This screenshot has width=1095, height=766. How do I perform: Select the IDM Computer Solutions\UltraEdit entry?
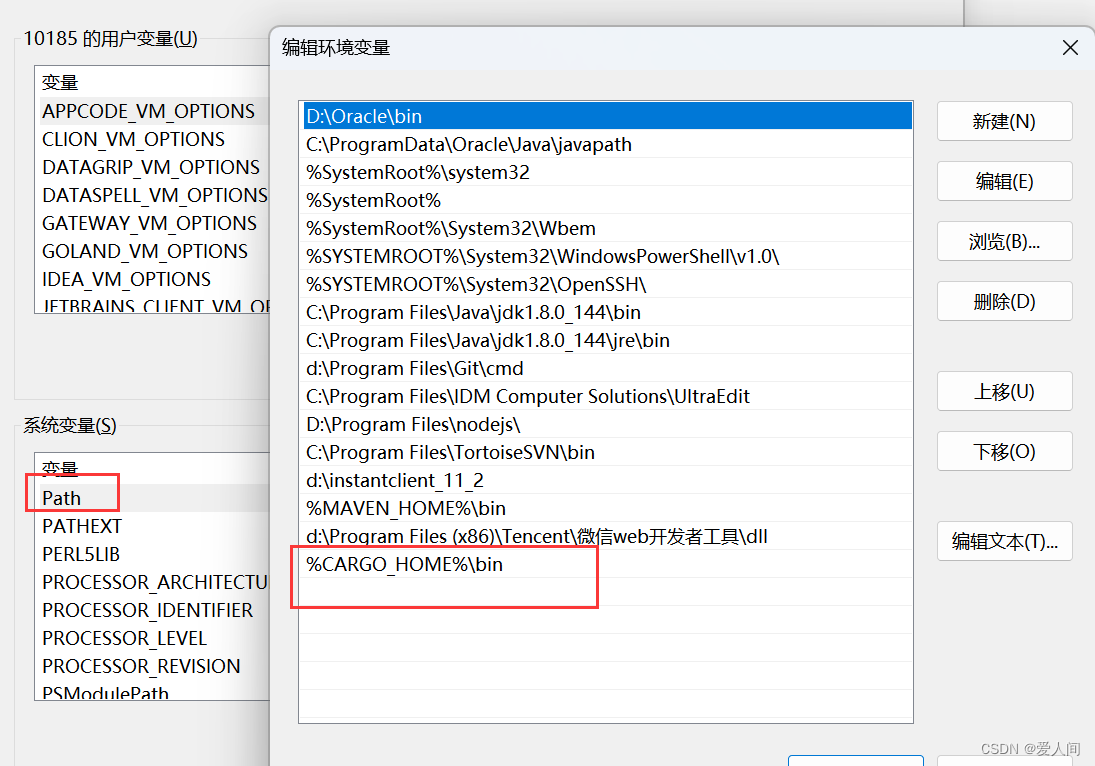pos(607,396)
